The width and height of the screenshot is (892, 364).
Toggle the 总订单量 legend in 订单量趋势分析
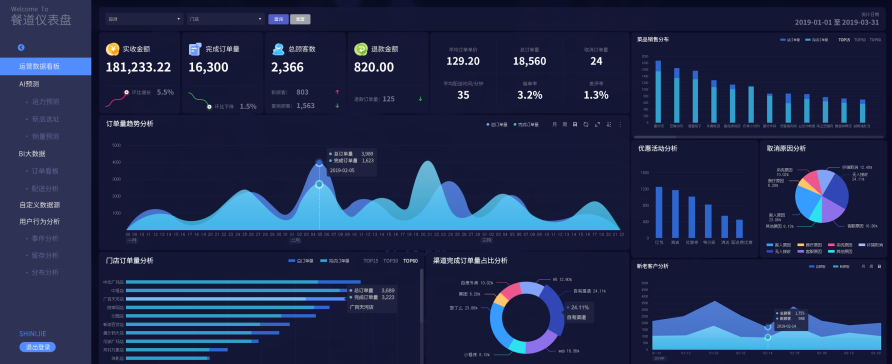[497, 124]
